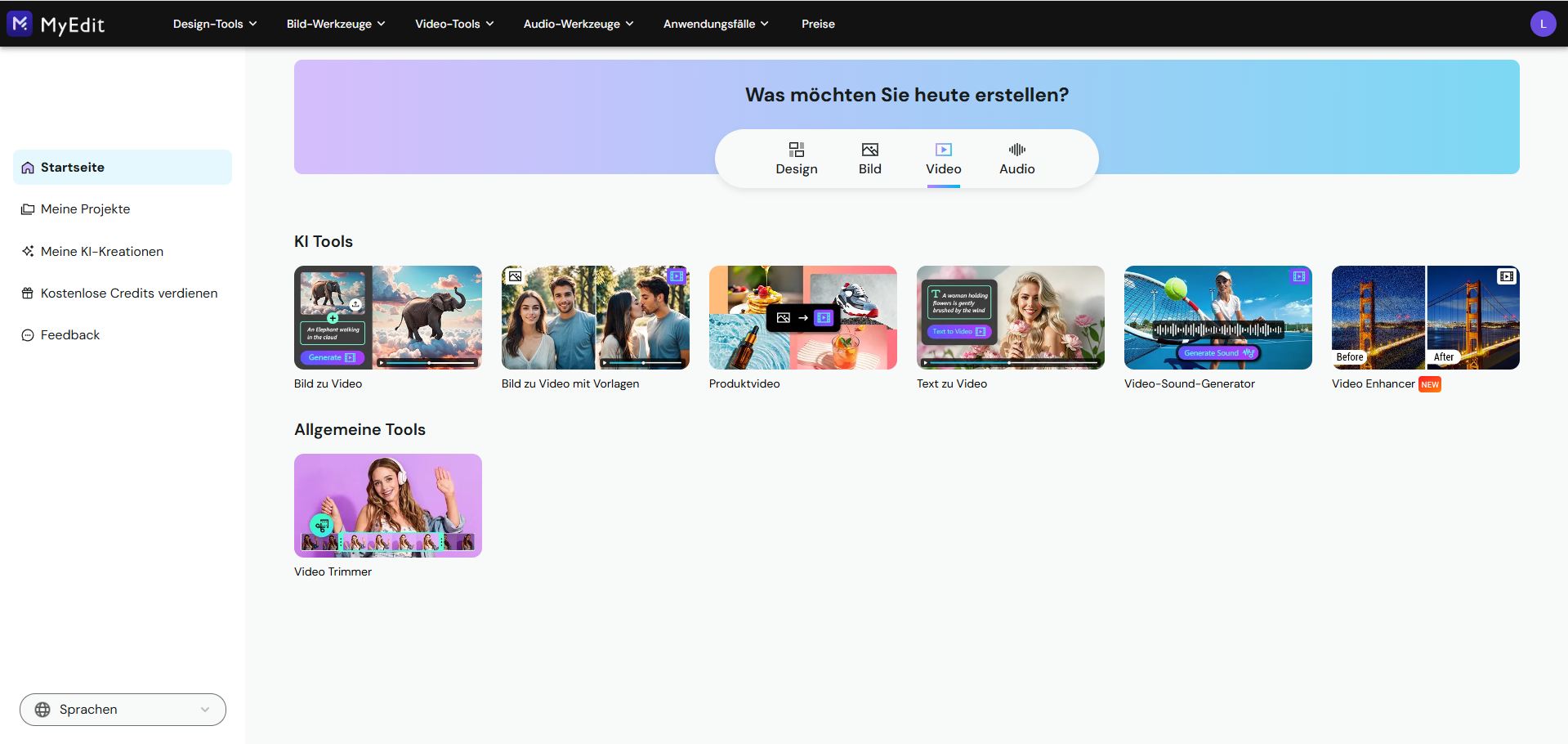The image size is (1568, 744).
Task: Switch to the Bild tab
Action: (x=870, y=159)
